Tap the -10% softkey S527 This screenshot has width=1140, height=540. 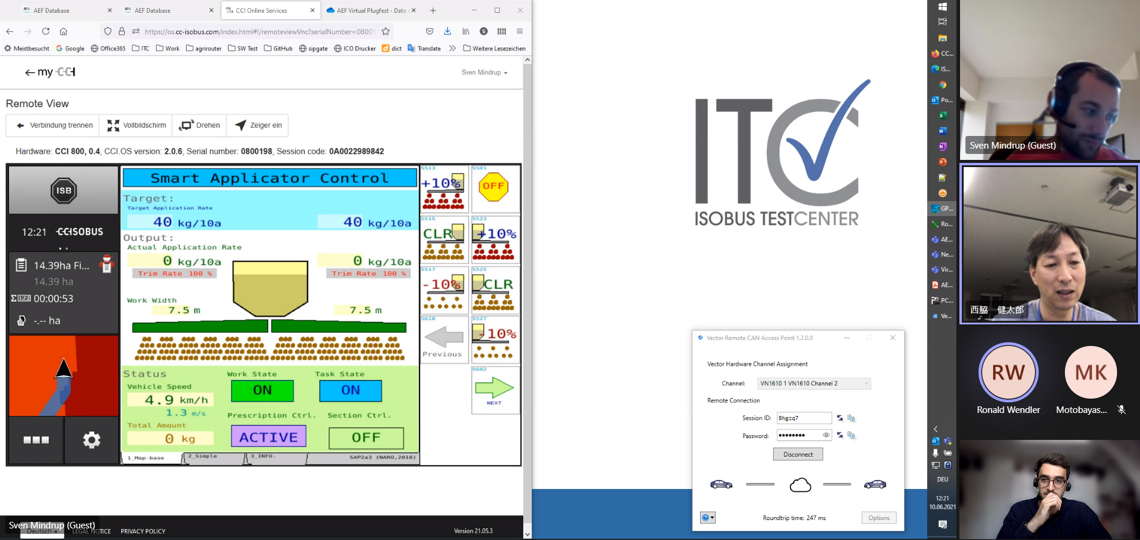[x=495, y=339]
